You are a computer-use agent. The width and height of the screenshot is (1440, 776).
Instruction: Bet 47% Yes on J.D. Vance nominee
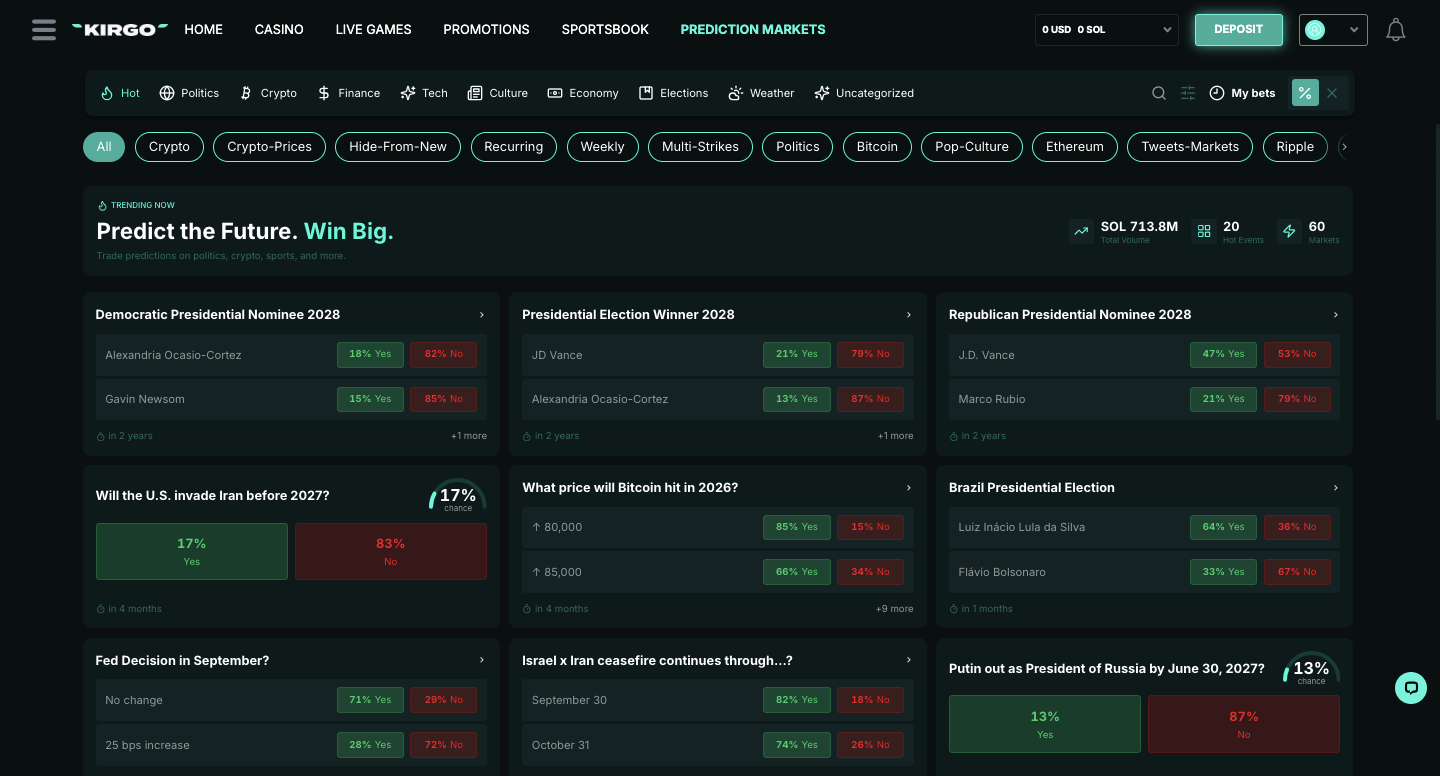pyautogui.click(x=1223, y=354)
